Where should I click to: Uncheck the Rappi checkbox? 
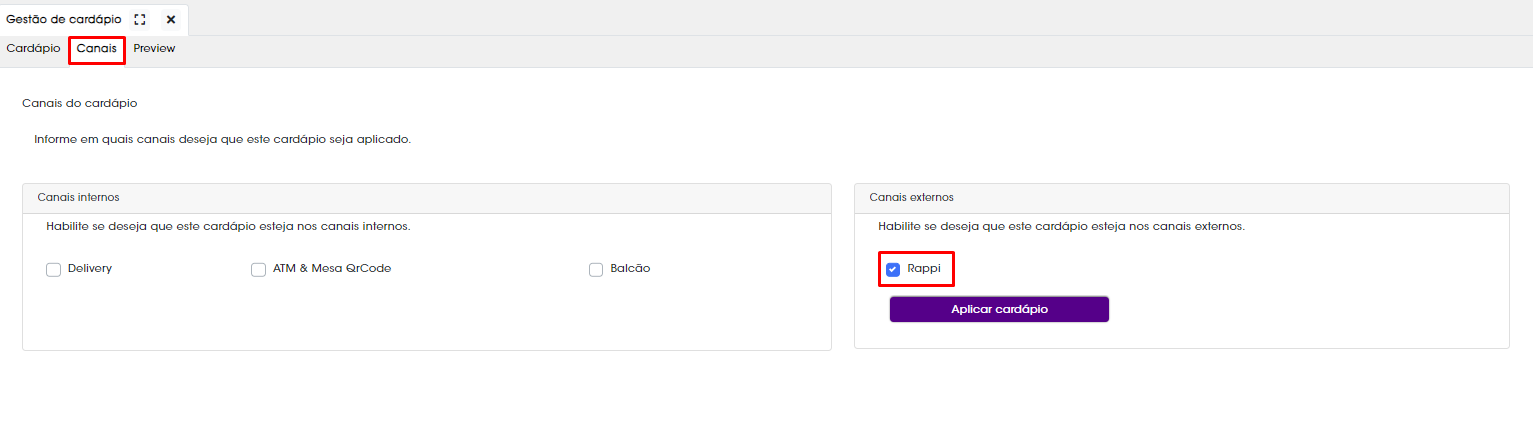click(893, 270)
